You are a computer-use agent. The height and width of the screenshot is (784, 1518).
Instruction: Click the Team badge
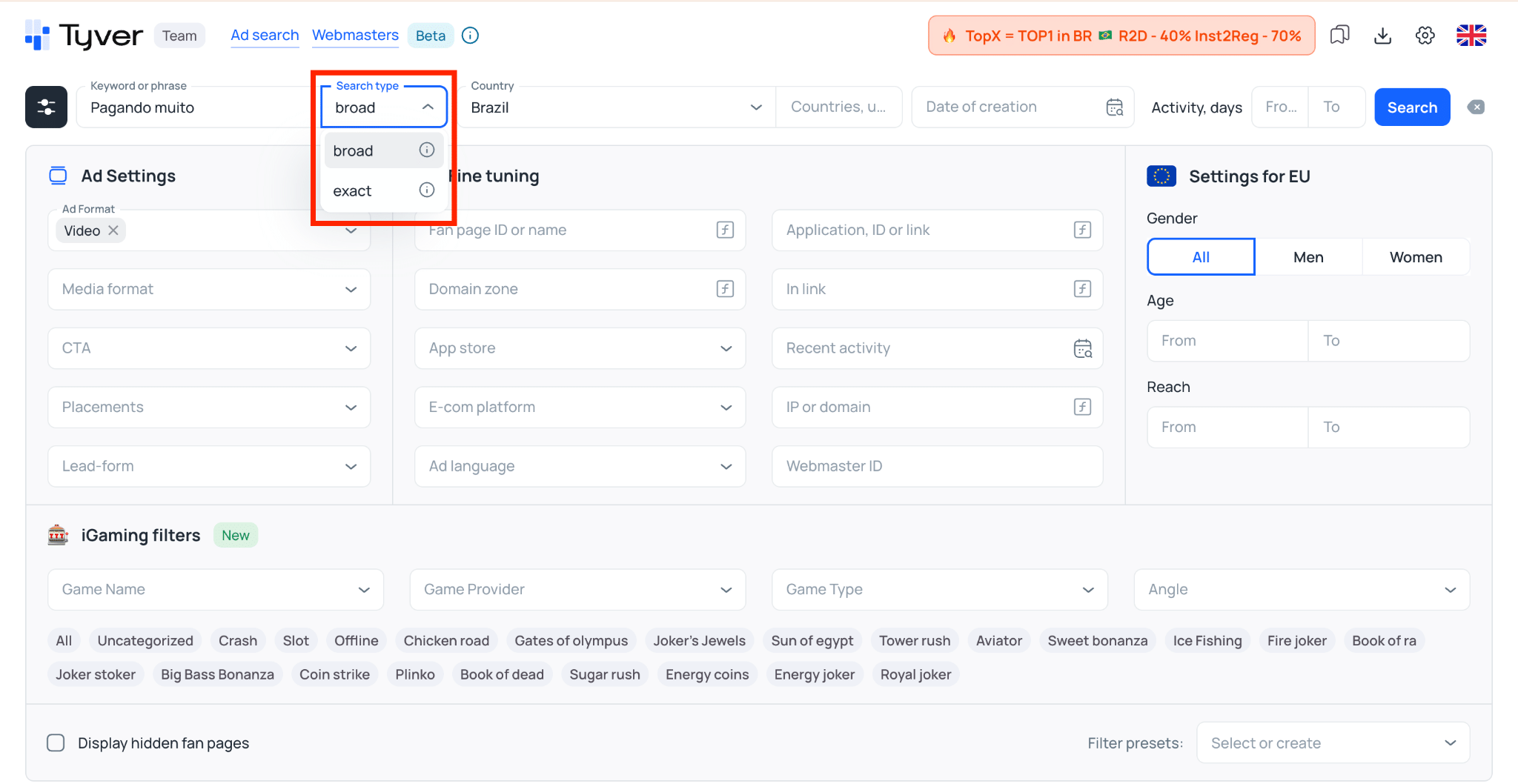point(179,36)
